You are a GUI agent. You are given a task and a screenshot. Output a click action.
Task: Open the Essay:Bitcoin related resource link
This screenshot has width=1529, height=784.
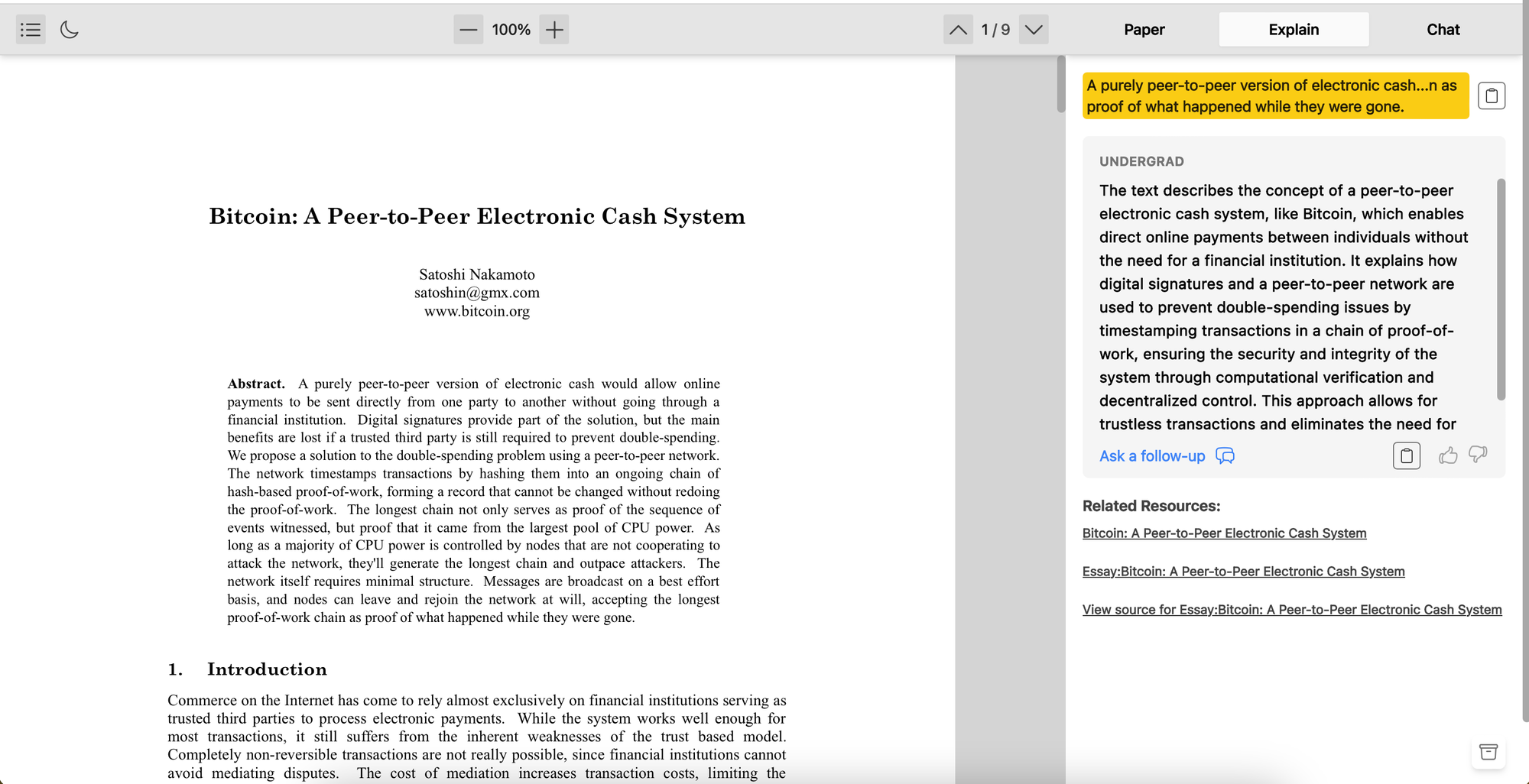1243,572
